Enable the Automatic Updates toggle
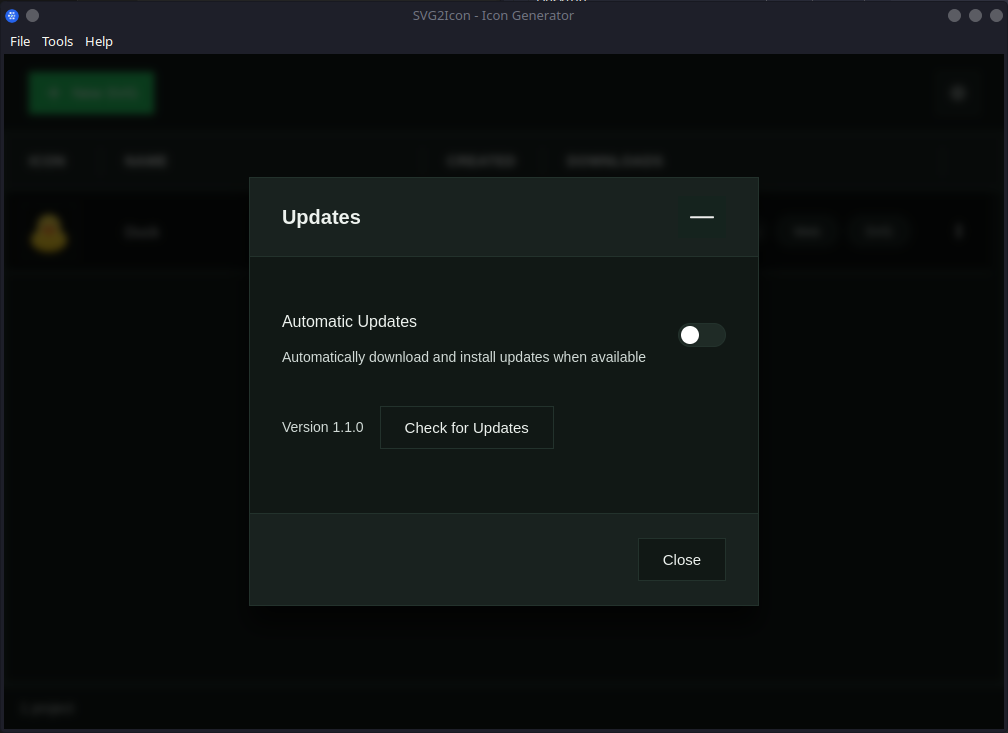 coord(702,335)
